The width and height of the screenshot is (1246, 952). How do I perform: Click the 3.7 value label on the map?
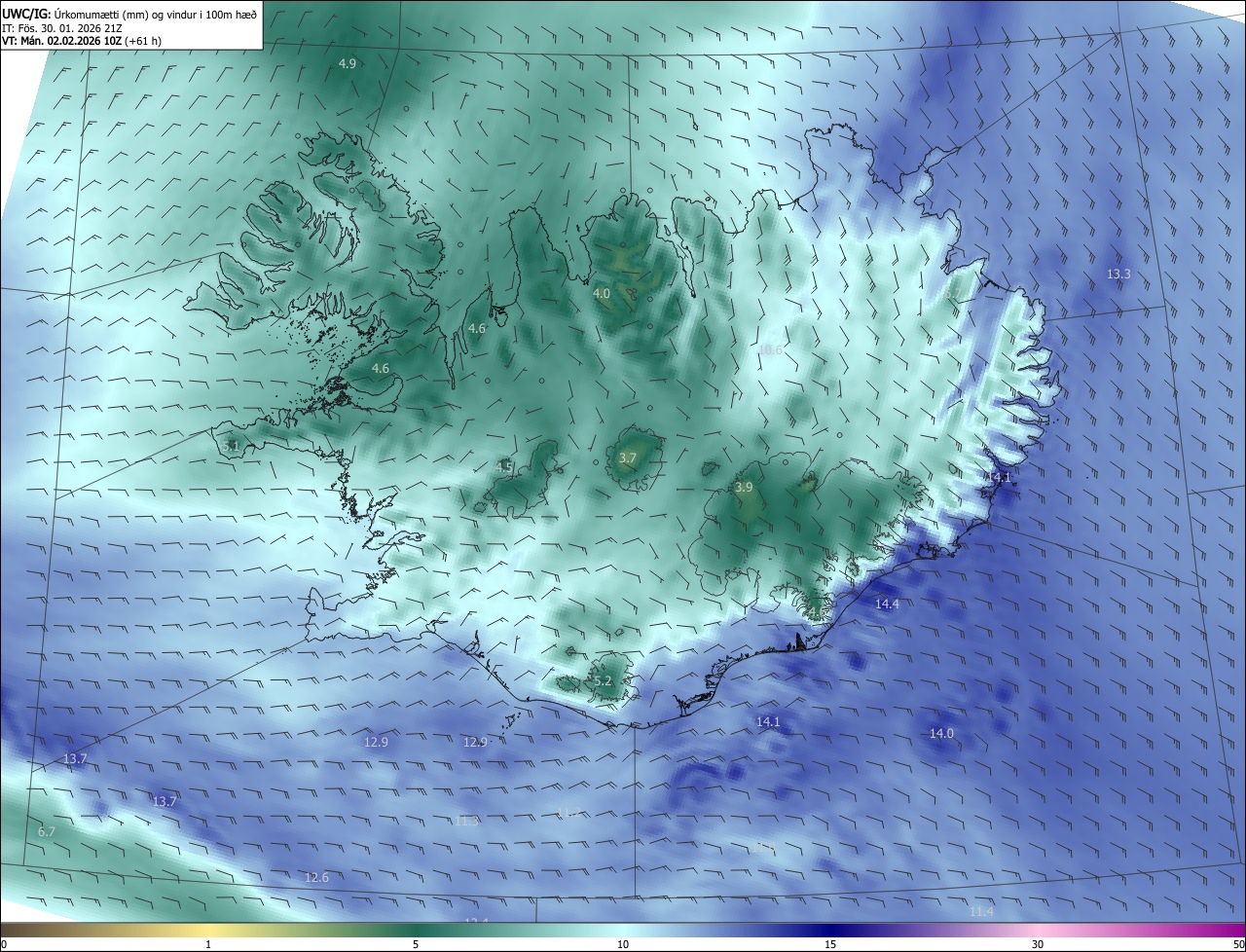[x=628, y=458]
